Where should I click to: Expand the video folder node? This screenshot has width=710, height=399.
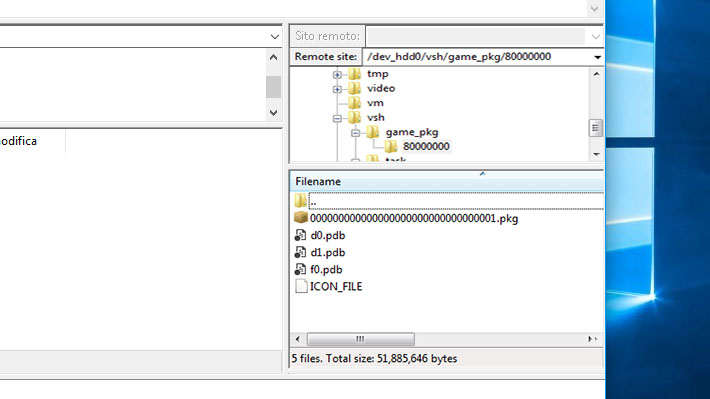337,89
